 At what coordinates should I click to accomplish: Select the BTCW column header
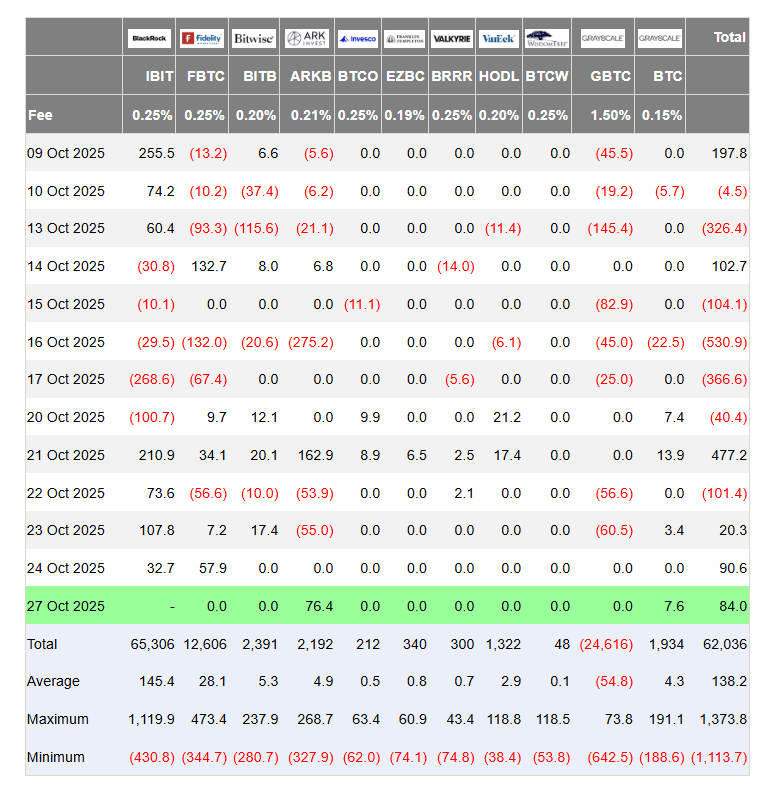tap(547, 76)
